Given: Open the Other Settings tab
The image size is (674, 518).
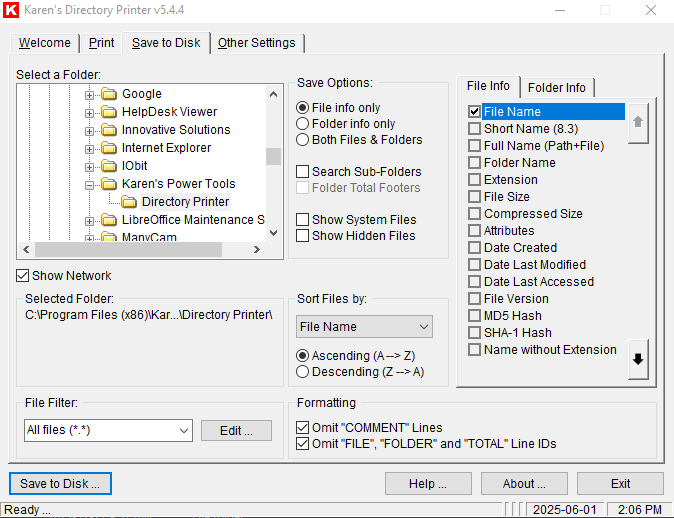Looking at the screenshot, I should point(257,43).
